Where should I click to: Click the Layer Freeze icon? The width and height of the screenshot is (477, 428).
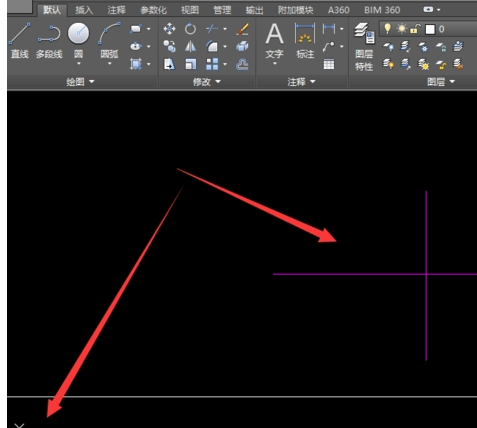pyautogui.click(x=423, y=47)
